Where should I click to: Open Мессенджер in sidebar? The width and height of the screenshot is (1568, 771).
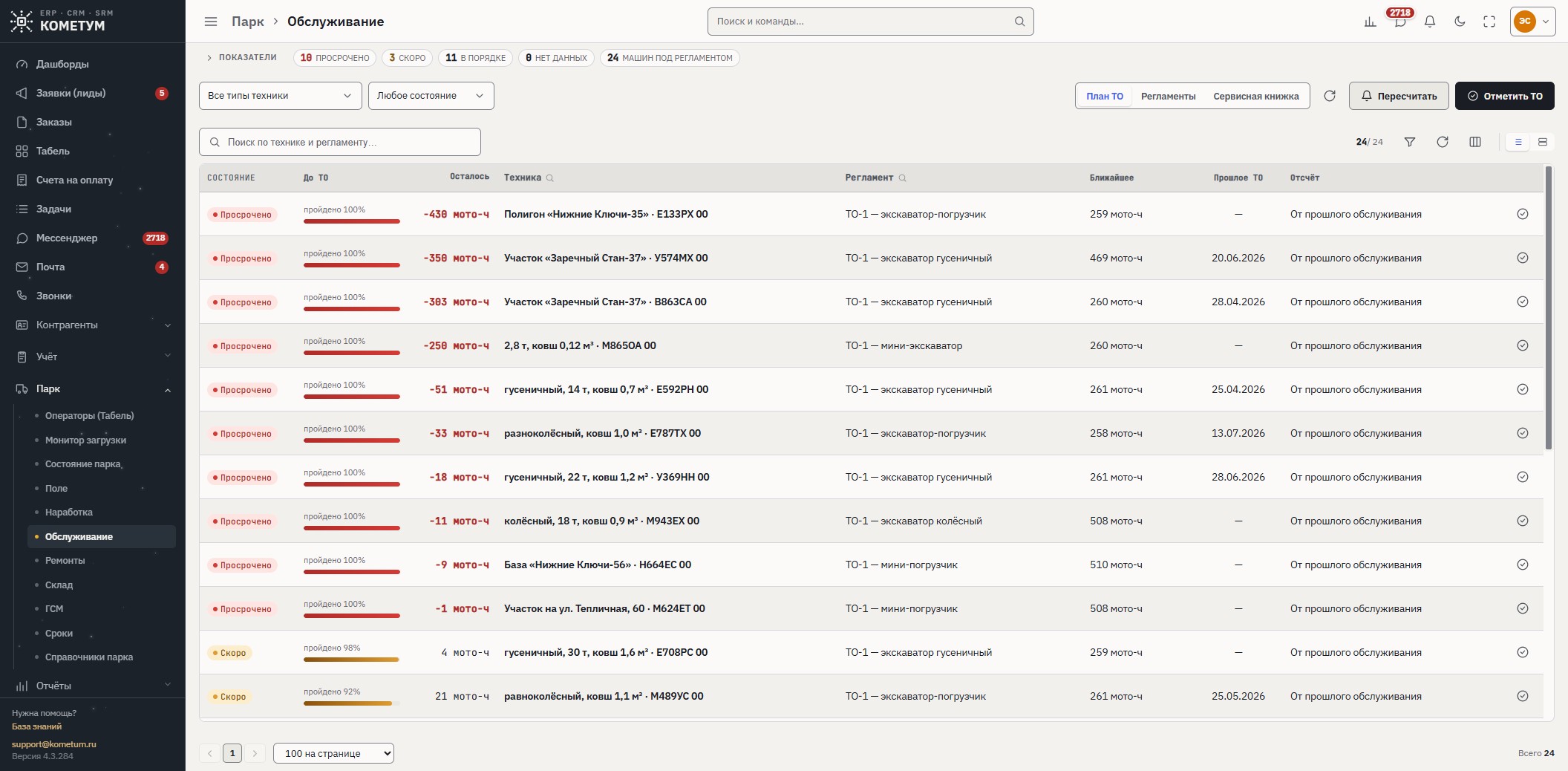(x=93, y=238)
